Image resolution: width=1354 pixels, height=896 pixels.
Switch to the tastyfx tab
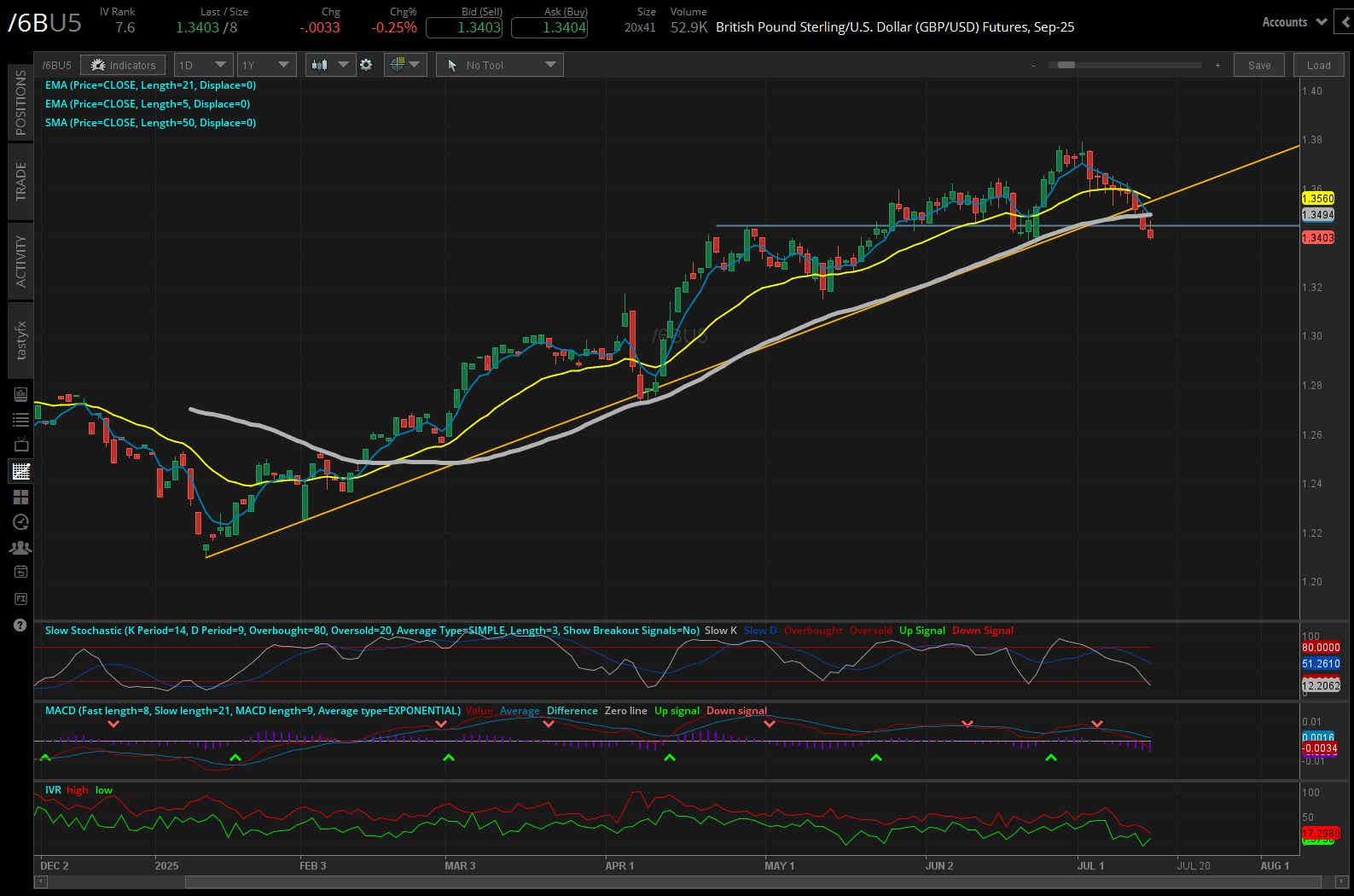(21, 340)
